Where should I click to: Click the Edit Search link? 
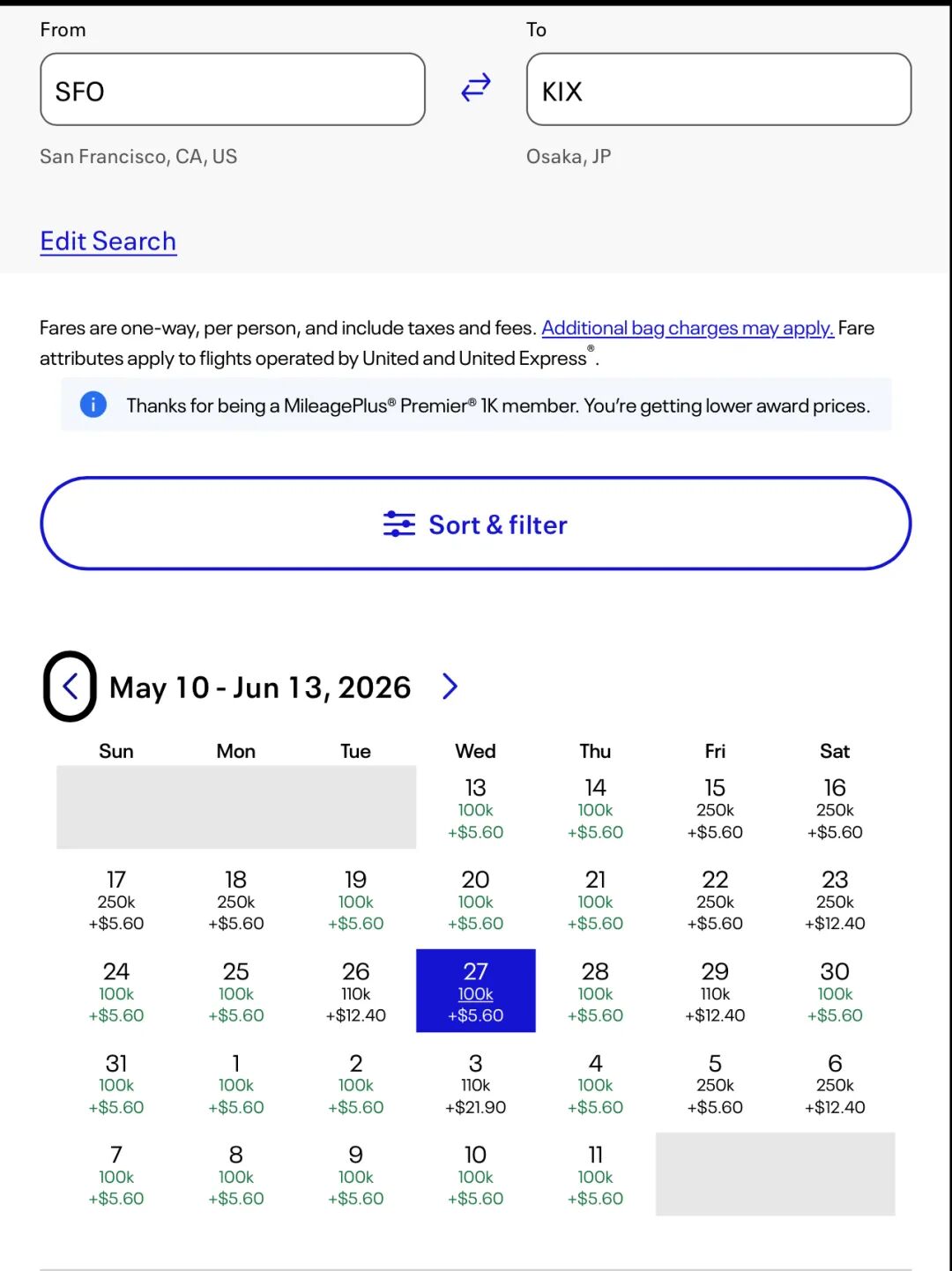108,242
